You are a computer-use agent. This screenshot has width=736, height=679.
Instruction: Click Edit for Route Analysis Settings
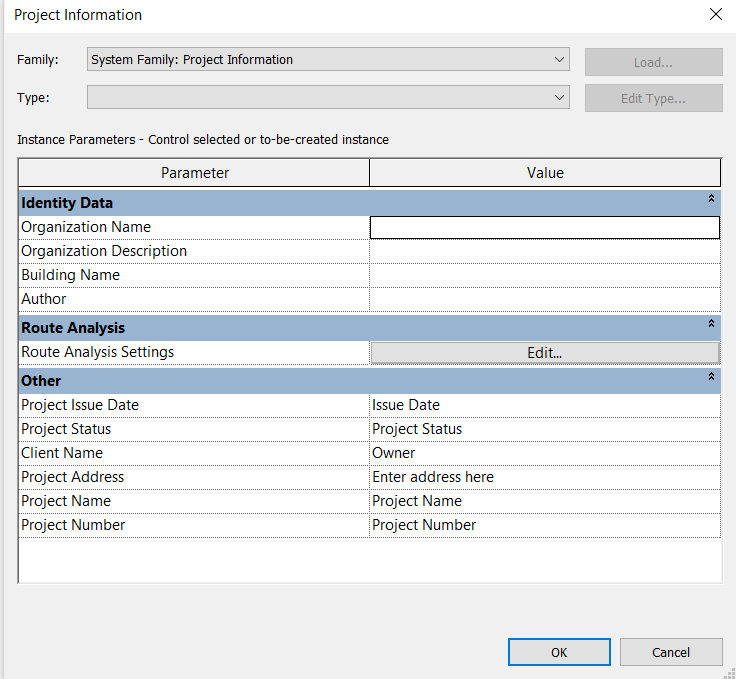click(x=545, y=353)
